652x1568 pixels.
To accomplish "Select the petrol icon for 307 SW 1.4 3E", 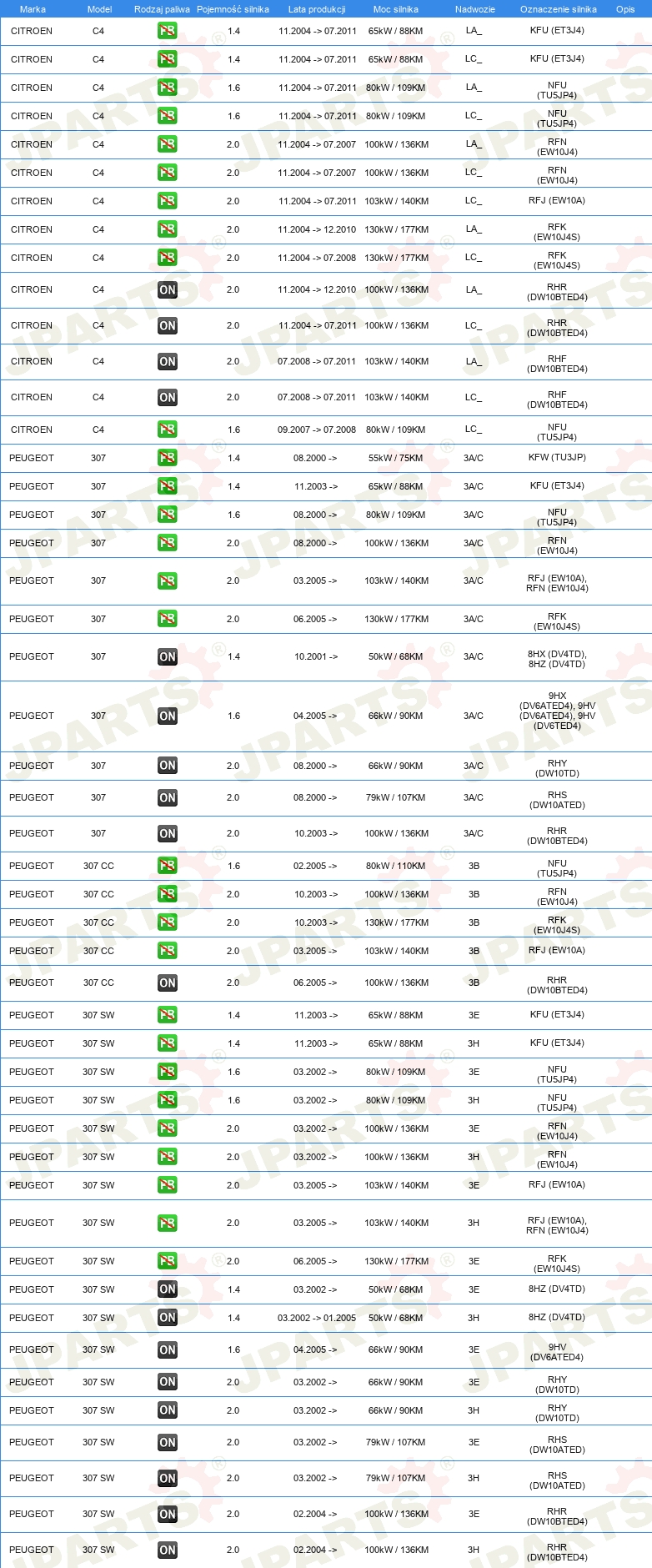I will tap(167, 1015).
